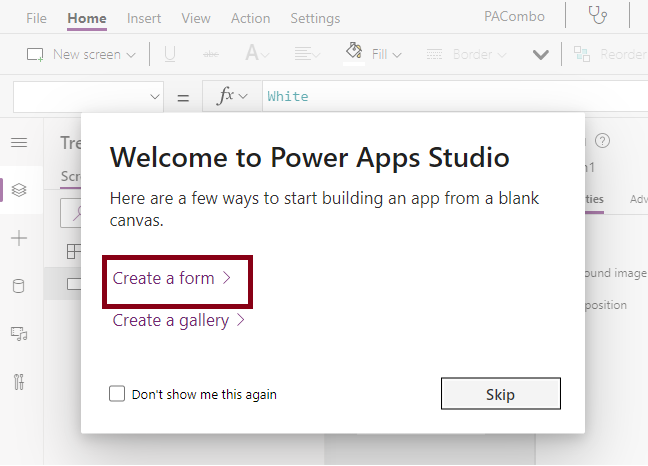
Task: Expand the Border dropdown arrow
Action: pos(502,55)
